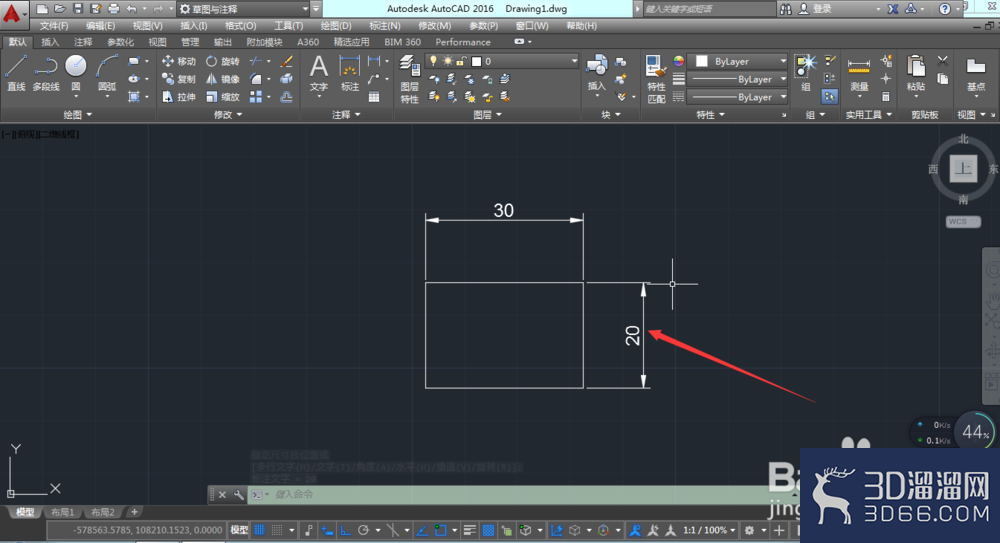This screenshot has height=543, width=1000.
Task: Click the Dimension (标注) tool
Action: 349,73
